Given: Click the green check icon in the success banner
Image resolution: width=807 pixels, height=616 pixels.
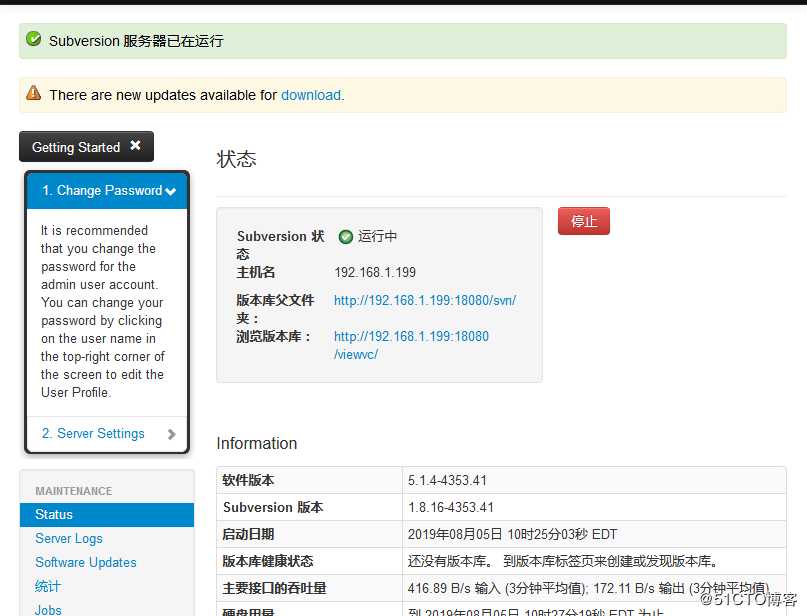Looking at the screenshot, I should pos(34,39).
